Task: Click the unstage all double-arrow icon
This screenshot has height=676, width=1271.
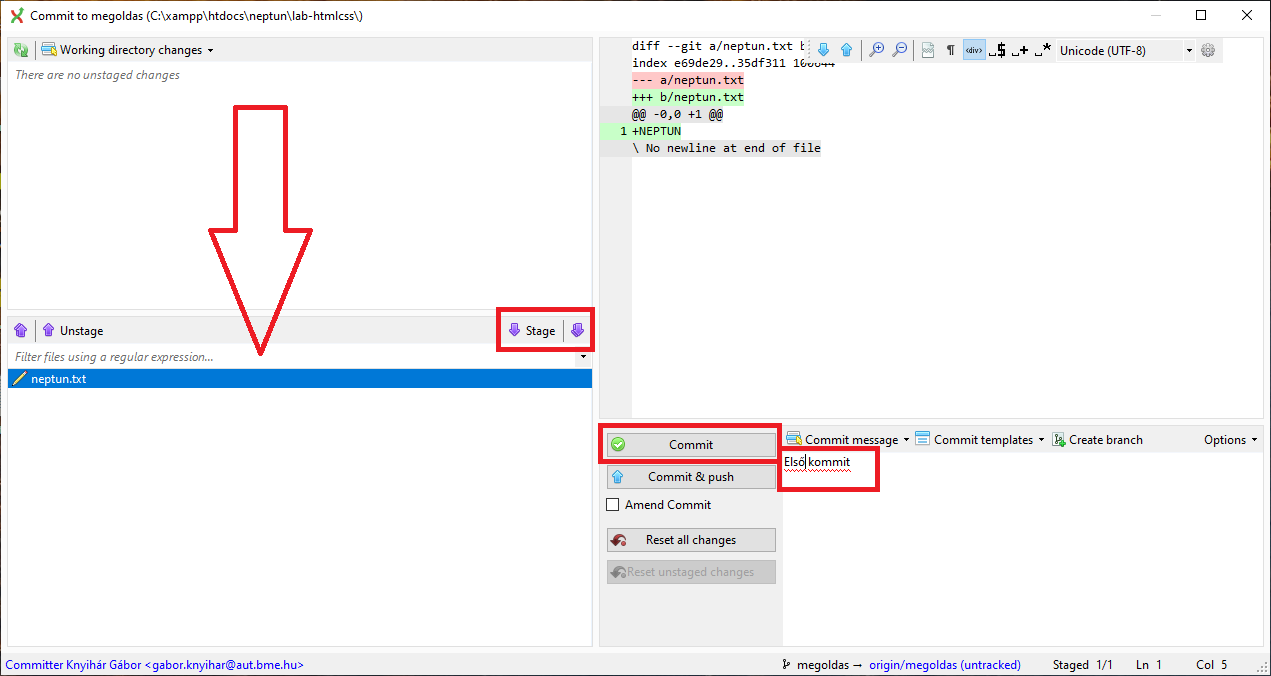Action: click(x=21, y=330)
